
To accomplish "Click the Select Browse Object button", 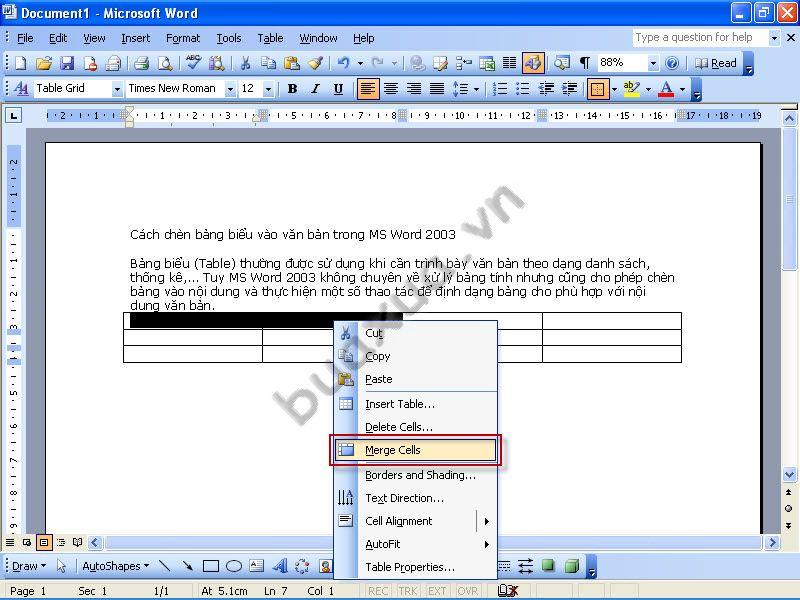I will [x=789, y=509].
